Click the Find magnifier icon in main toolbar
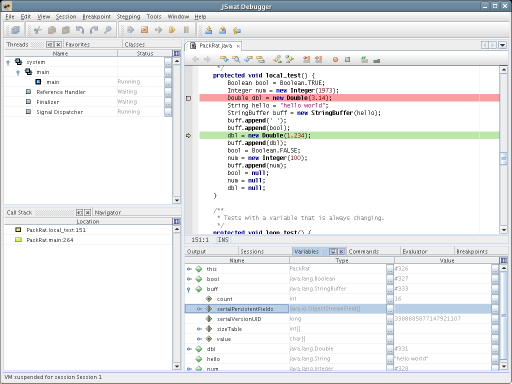Image resolution: width=512 pixels, height=384 pixels. pos(108,30)
